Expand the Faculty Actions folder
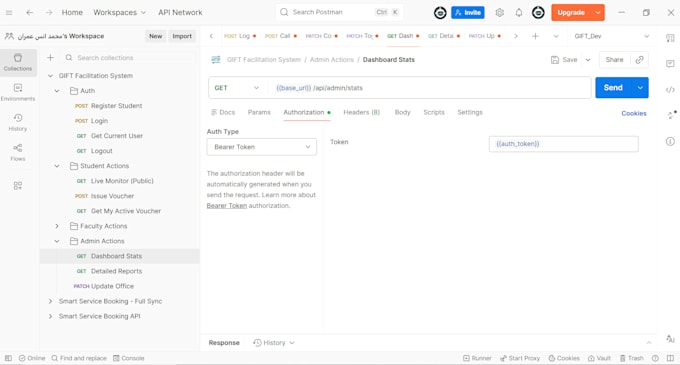 pos(57,226)
